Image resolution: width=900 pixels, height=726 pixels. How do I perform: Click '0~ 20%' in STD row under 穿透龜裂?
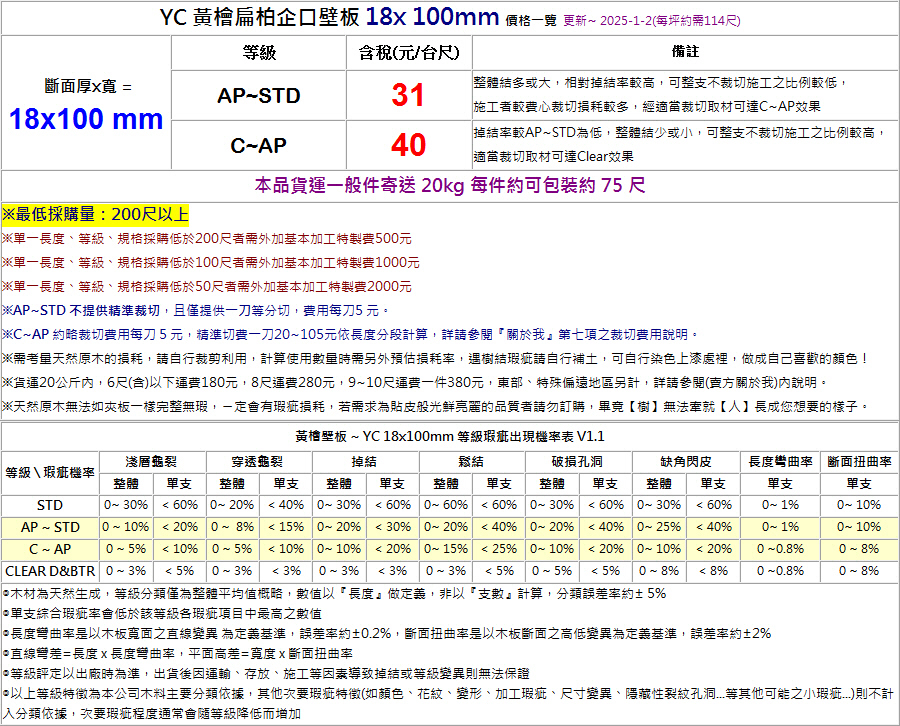pyautogui.click(x=232, y=505)
